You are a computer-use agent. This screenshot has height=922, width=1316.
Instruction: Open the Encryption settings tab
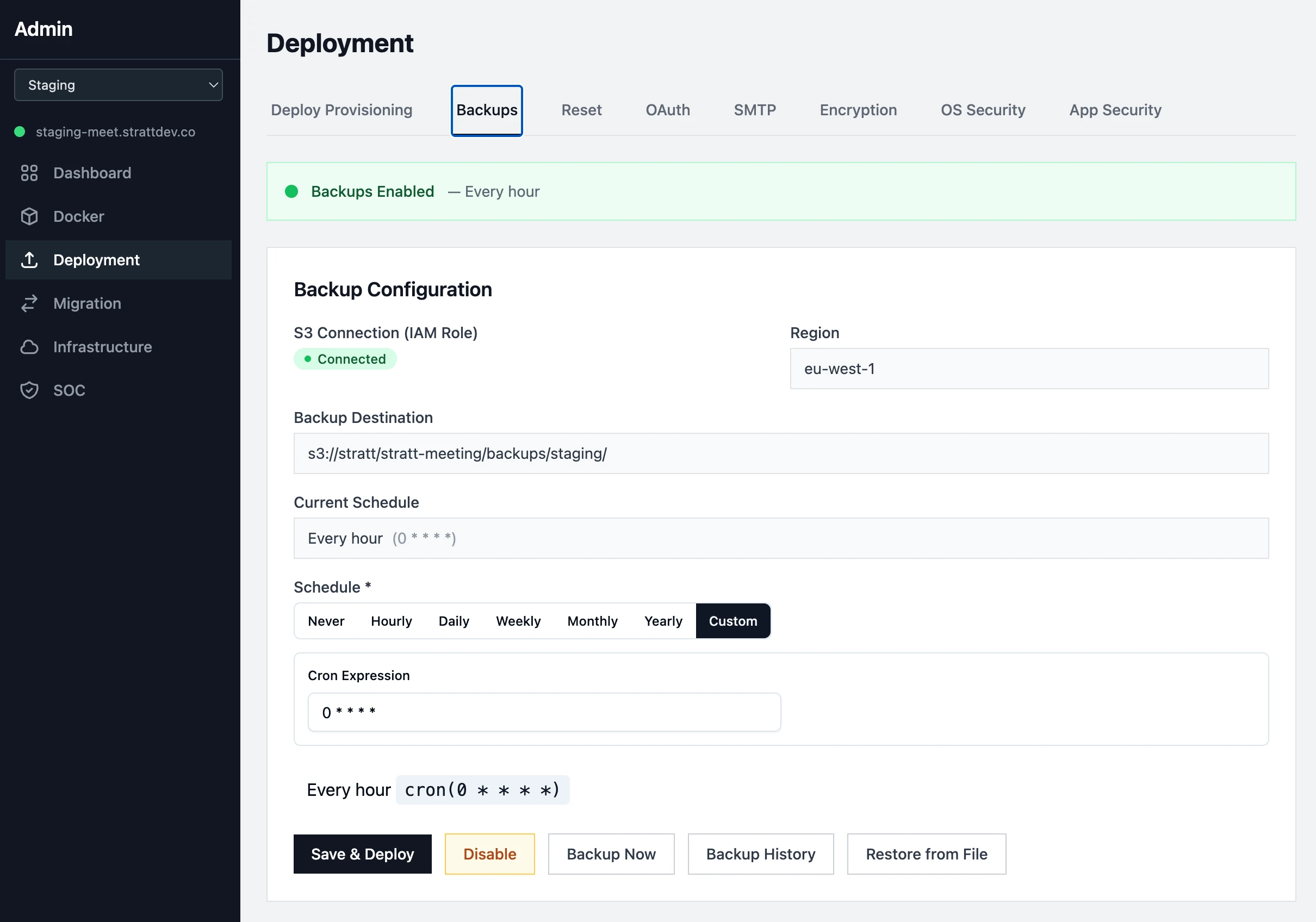tap(858, 110)
